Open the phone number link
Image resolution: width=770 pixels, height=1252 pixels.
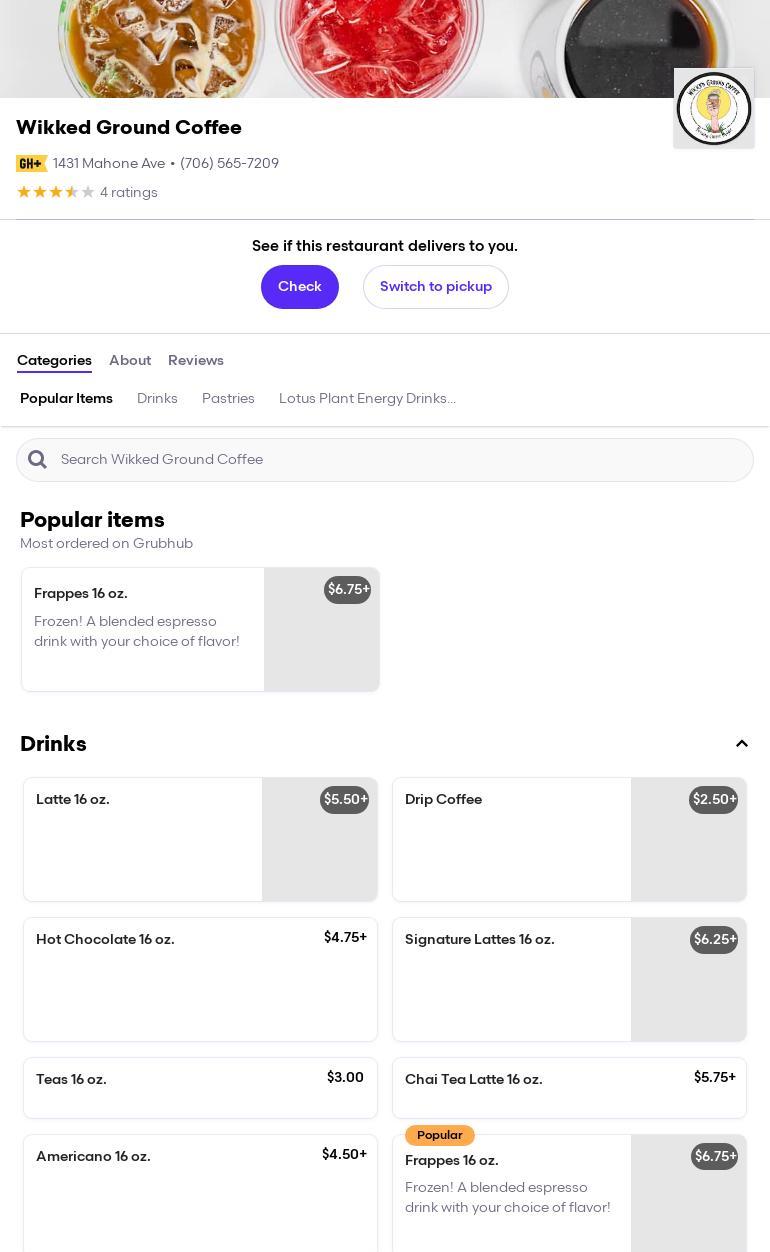pos(229,164)
